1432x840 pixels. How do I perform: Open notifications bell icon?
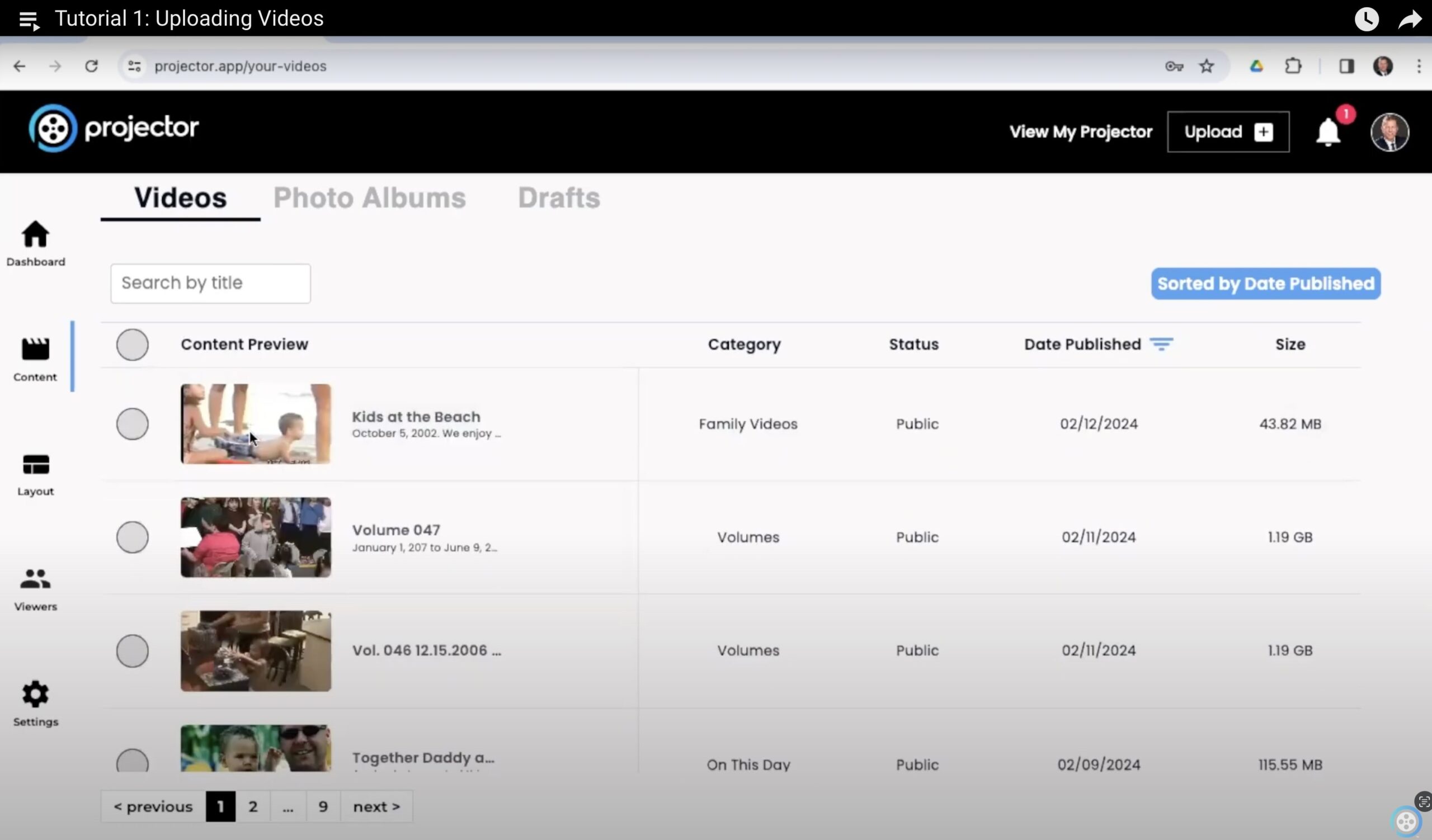pyautogui.click(x=1328, y=133)
